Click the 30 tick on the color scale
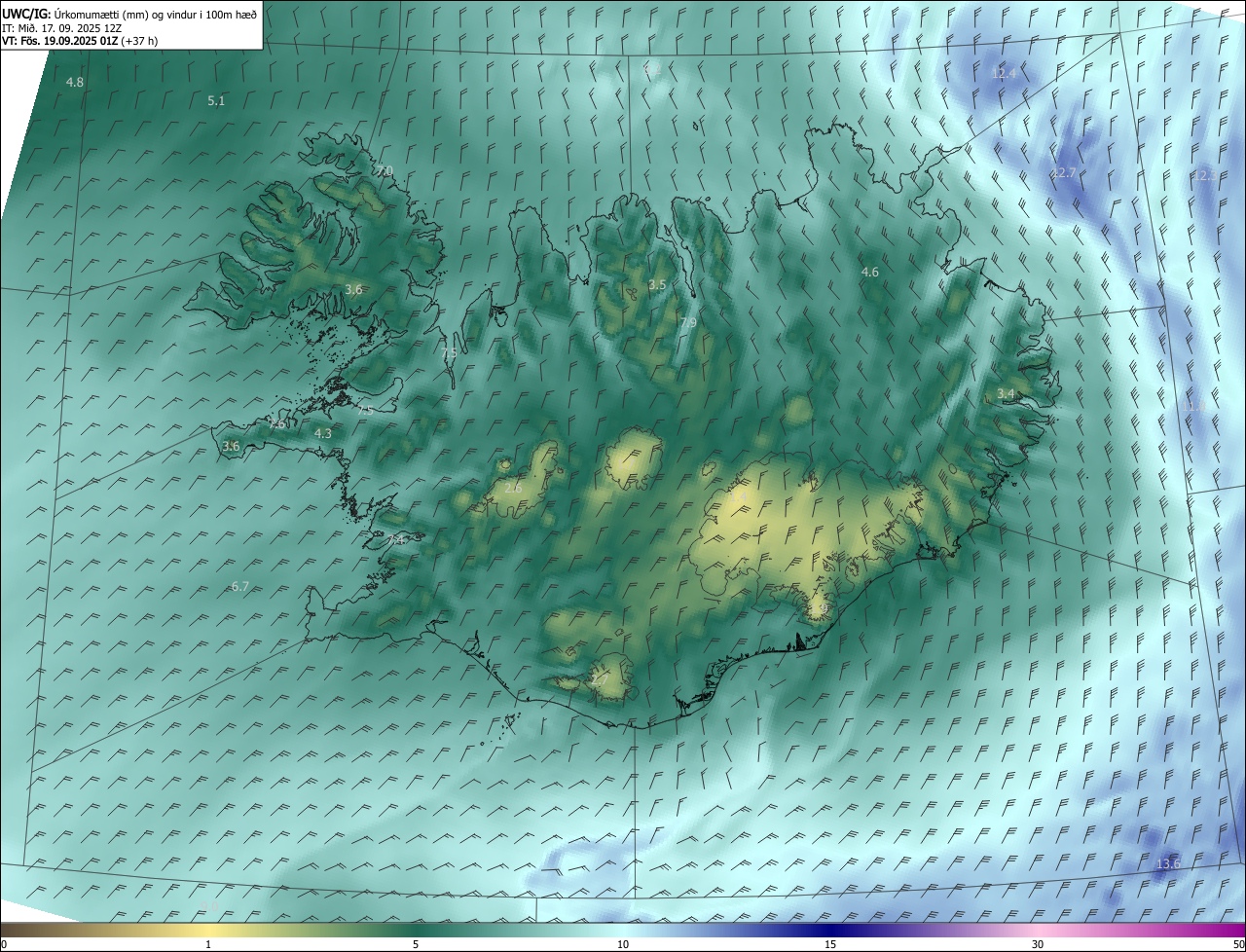 (x=1038, y=944)
